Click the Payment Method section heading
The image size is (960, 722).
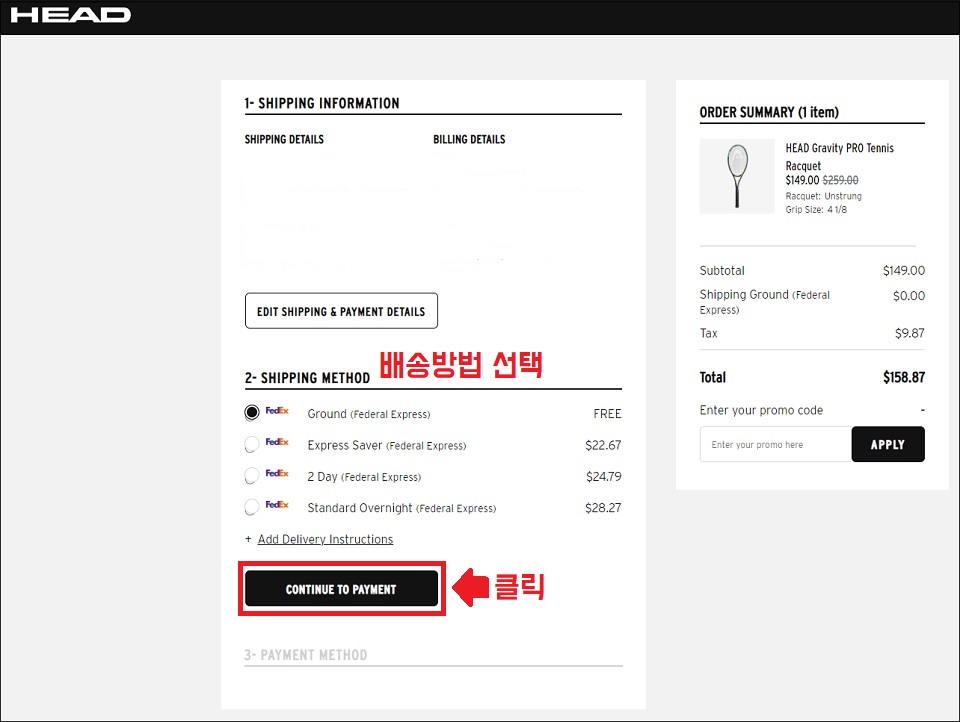(x=306, y=655)
